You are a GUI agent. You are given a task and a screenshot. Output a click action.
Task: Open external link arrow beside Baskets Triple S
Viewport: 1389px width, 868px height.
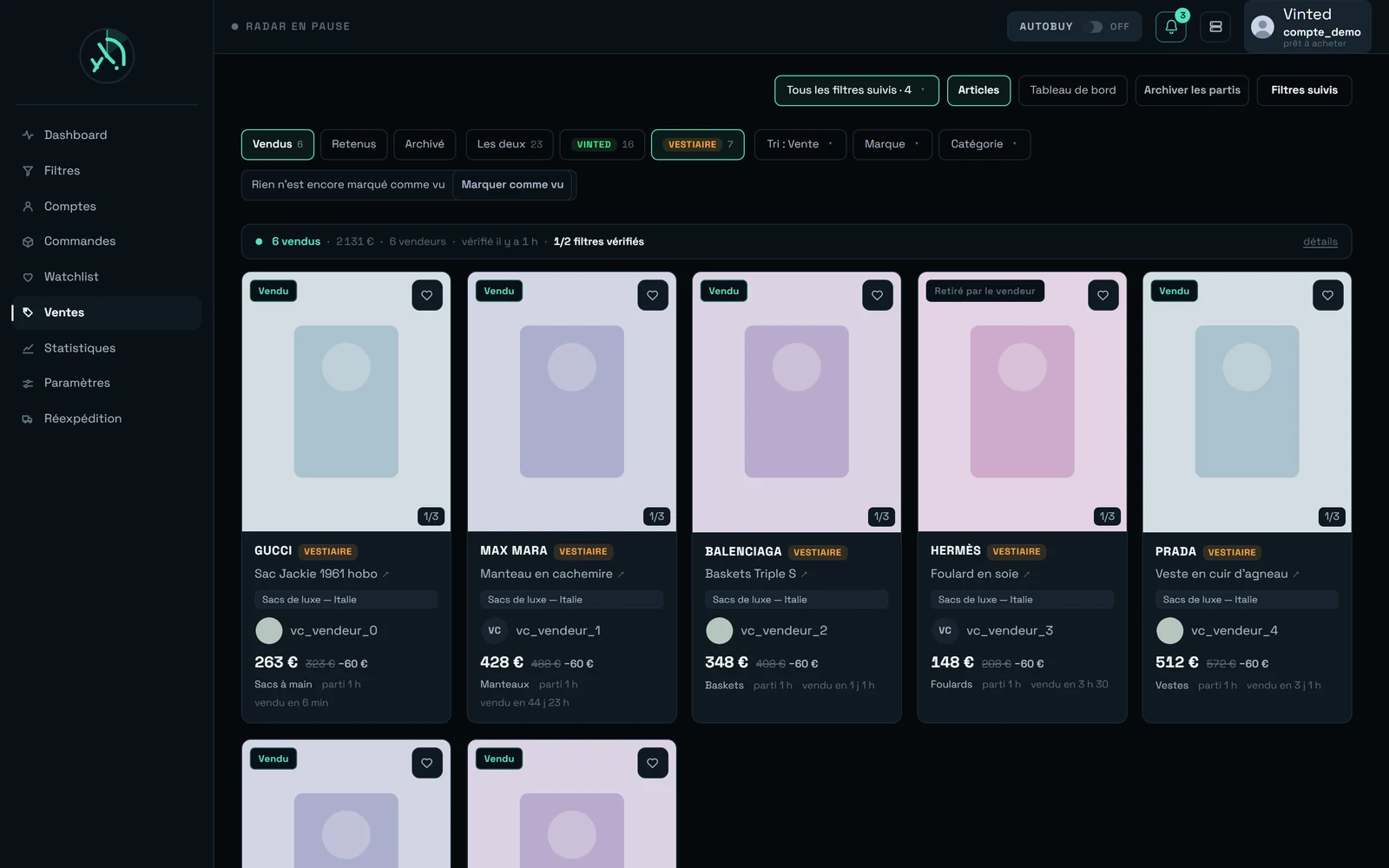click(x=805, y=575)
